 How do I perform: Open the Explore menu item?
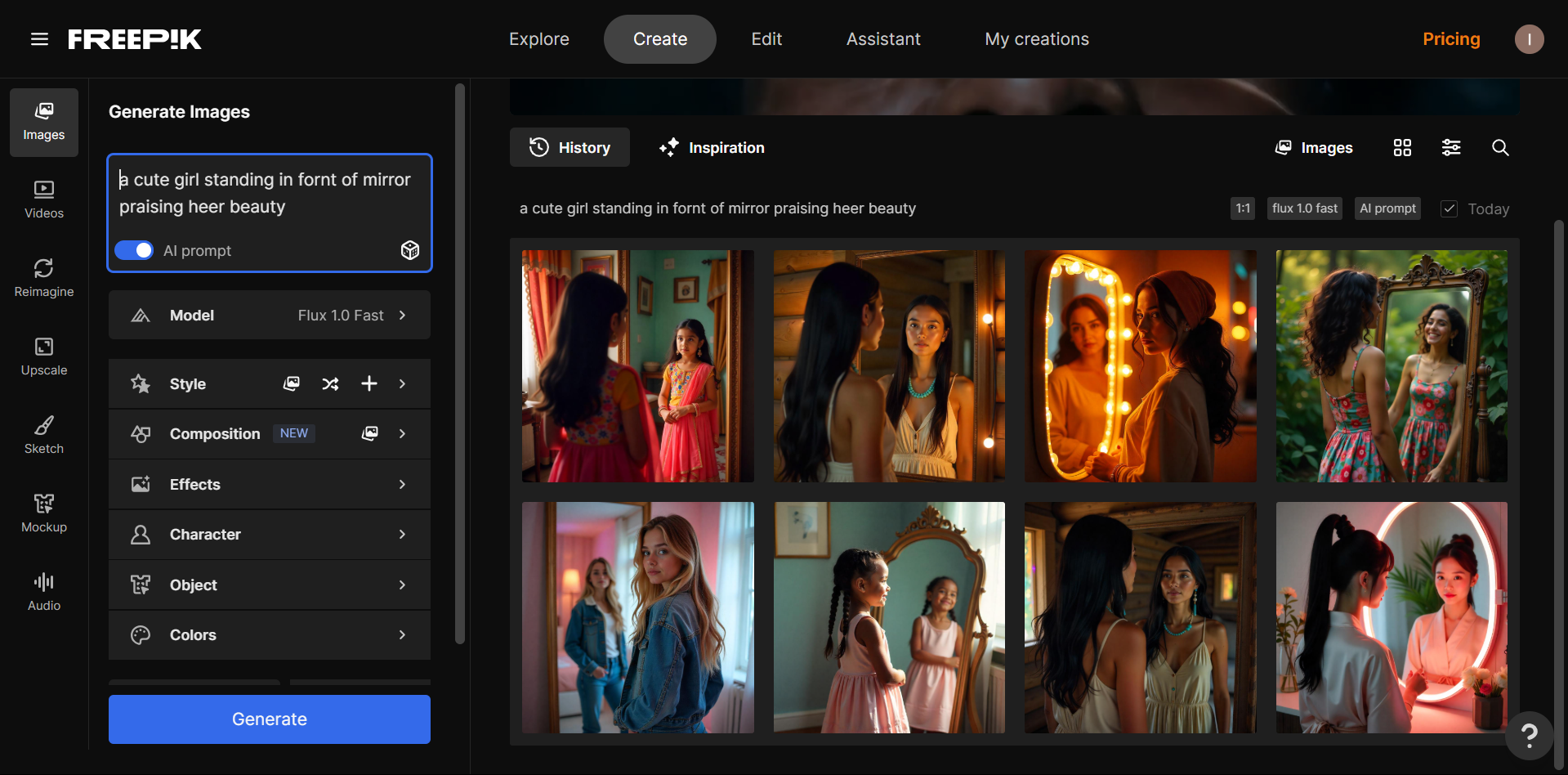538,38
